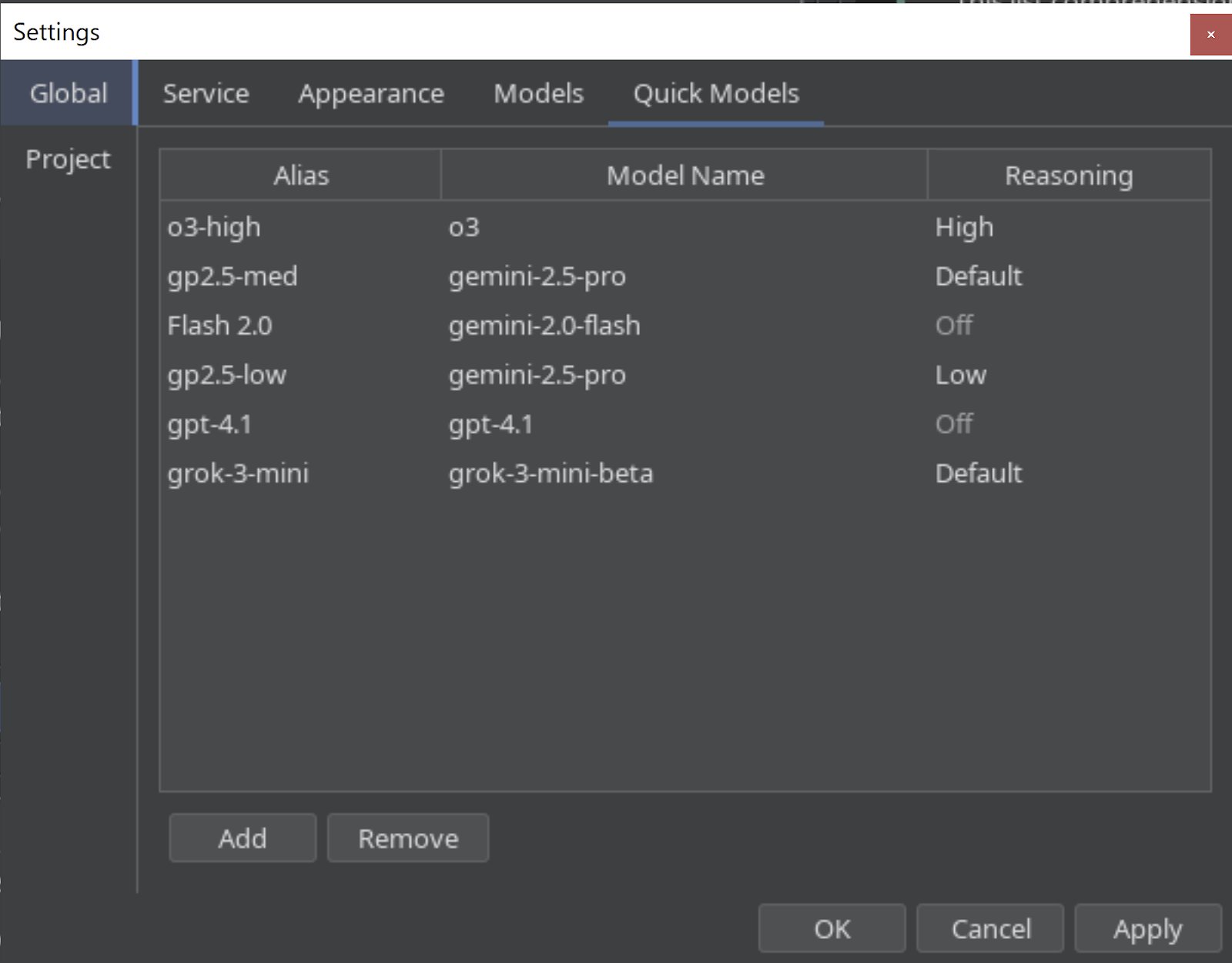
Task: Cancel the Settings dialog
Action: click(x=991, y=929)
